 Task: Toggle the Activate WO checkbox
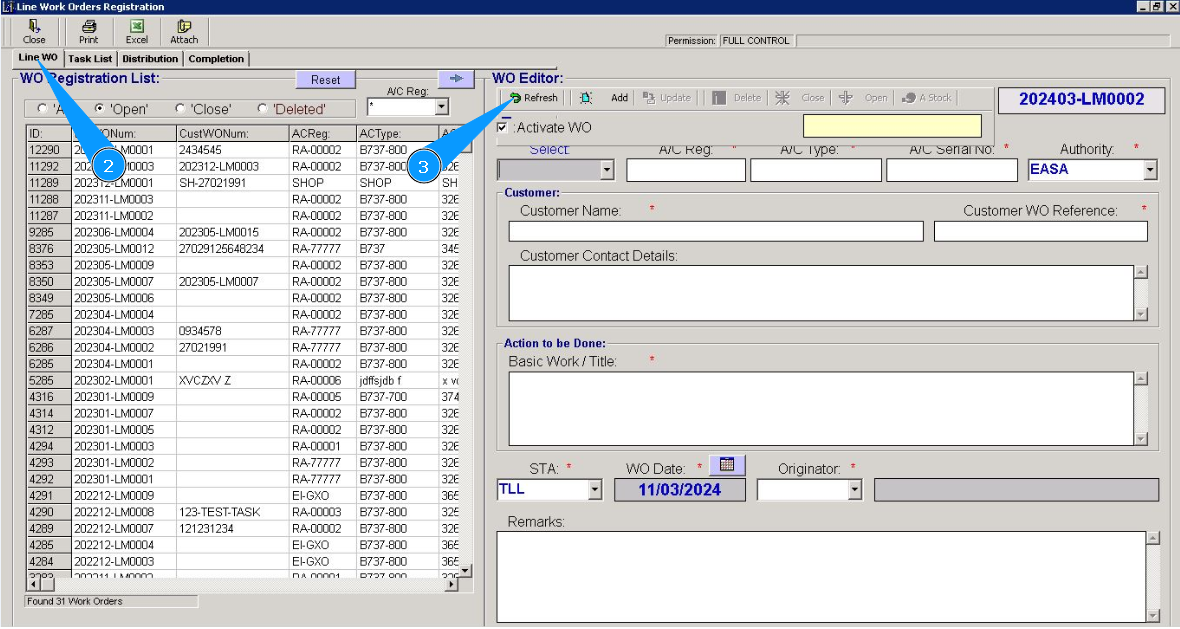tap(502, 127)
